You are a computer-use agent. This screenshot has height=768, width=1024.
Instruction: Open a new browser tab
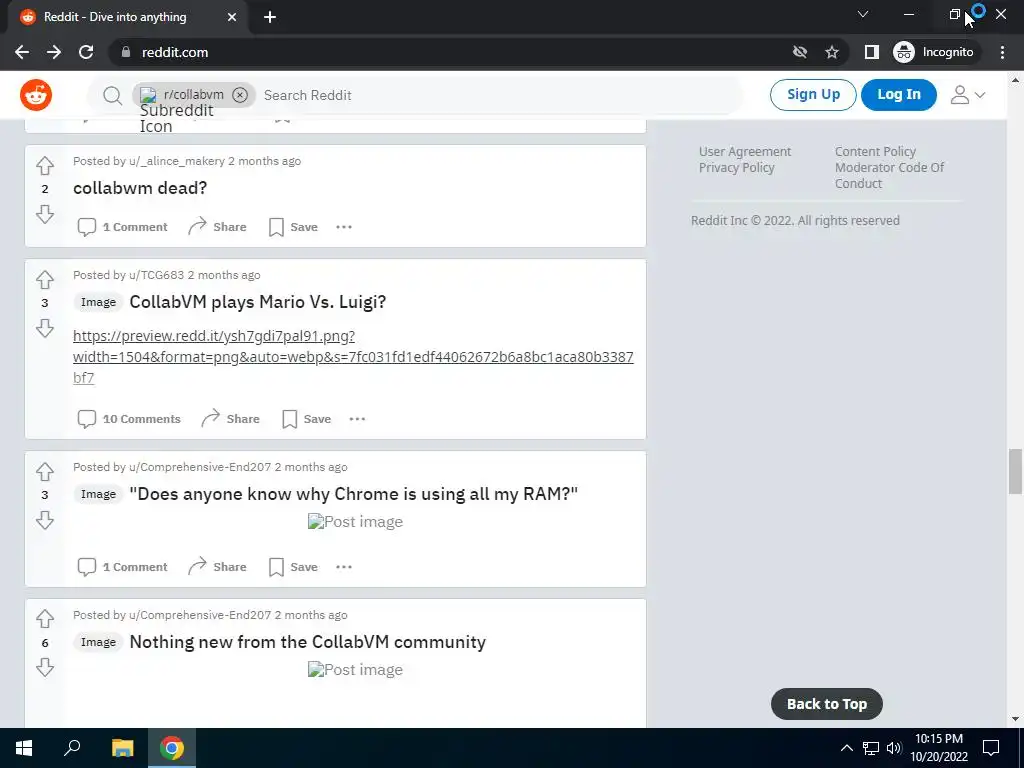pyautogui.click(x=270, y=17)
